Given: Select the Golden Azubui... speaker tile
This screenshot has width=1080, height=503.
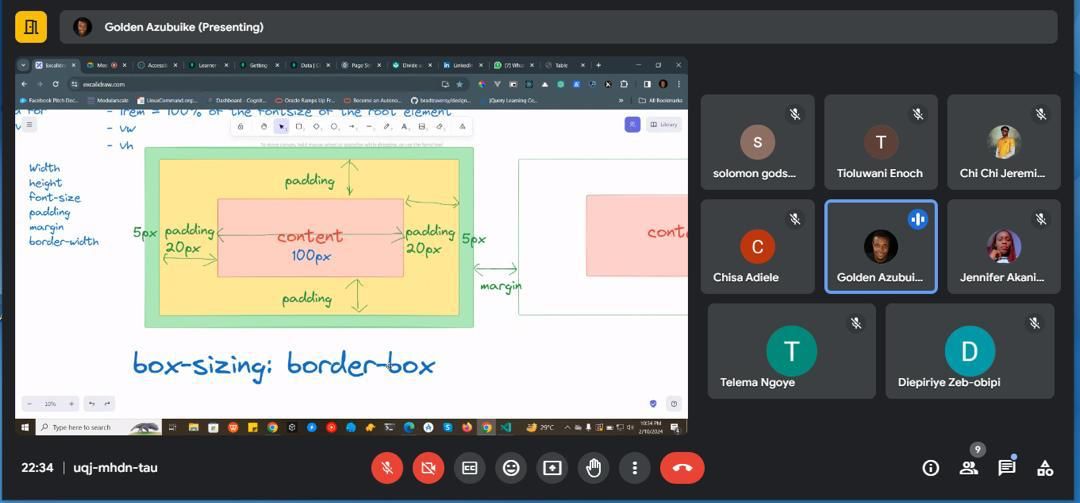Looking at the screenshot, I should click(881, 247).
